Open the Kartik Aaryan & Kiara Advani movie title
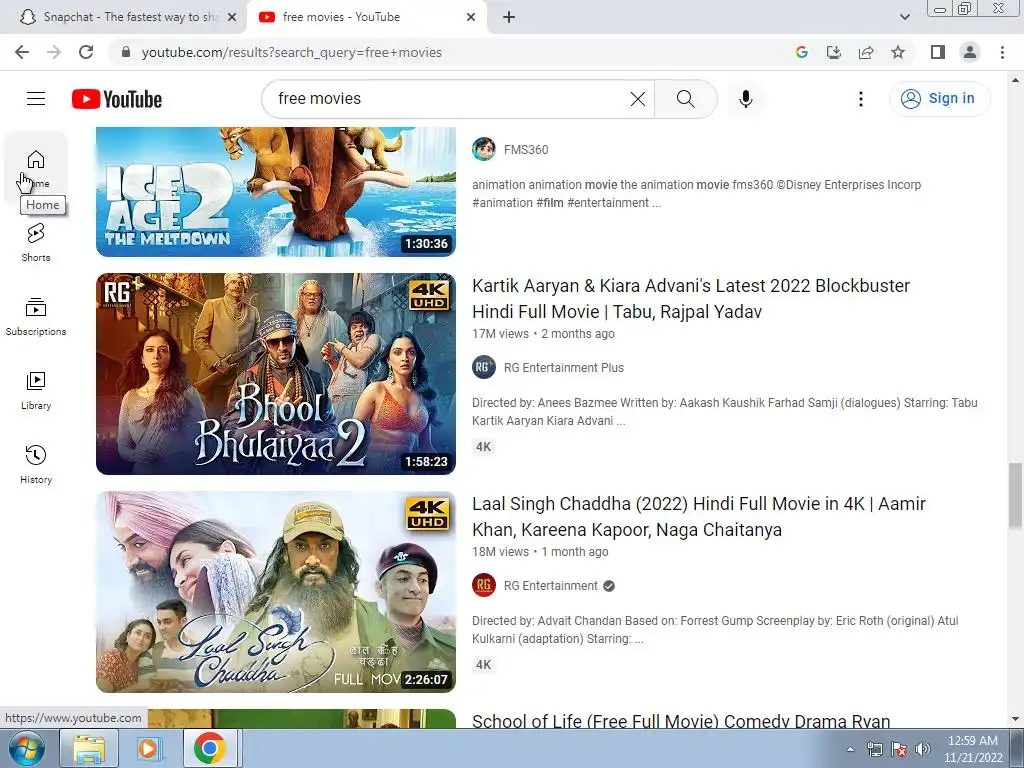This screenshot has height=768, width=1024. [691, 298]
